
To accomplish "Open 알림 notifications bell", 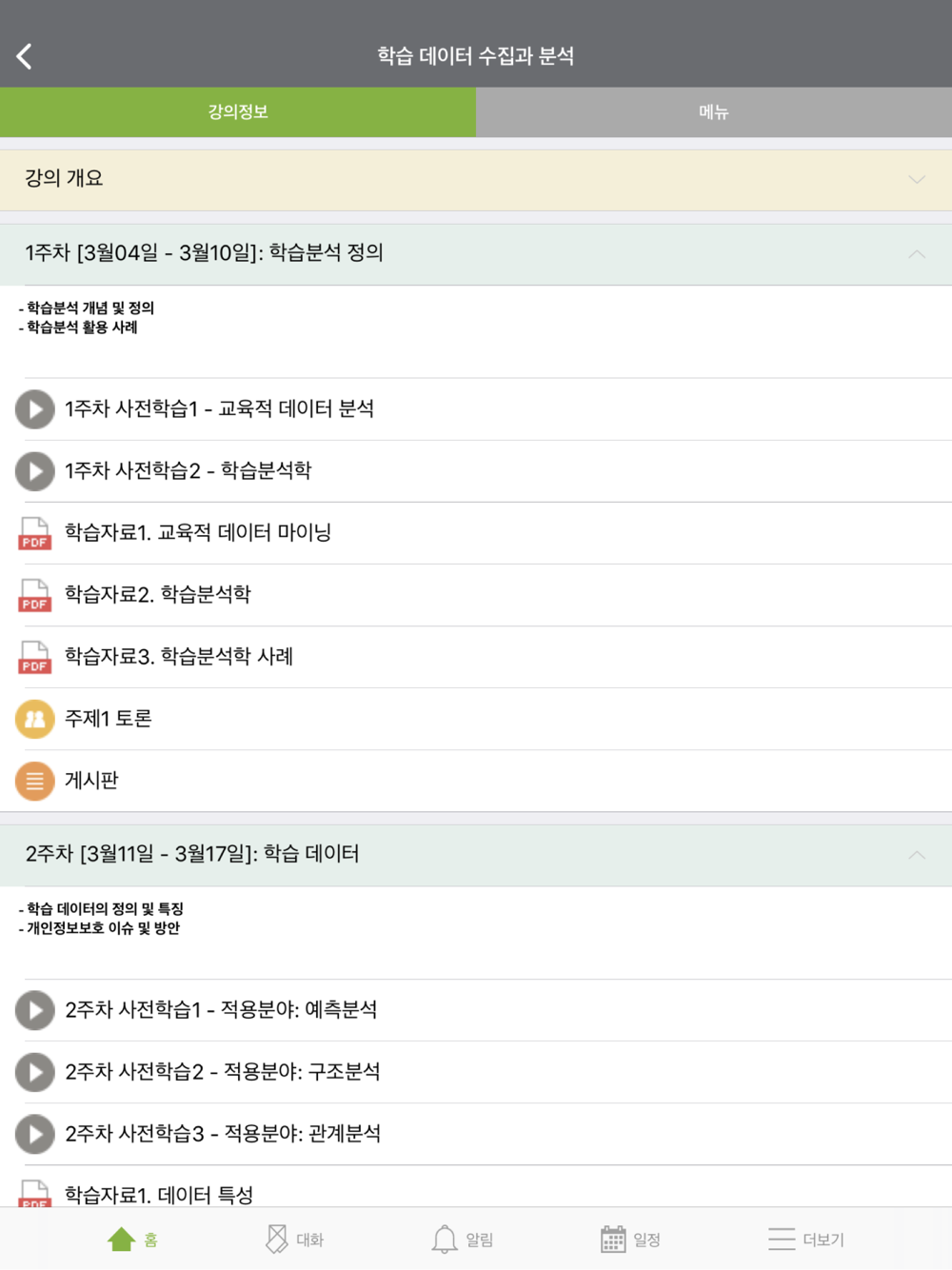I will pyautogui.click(x=463, y=1240).
